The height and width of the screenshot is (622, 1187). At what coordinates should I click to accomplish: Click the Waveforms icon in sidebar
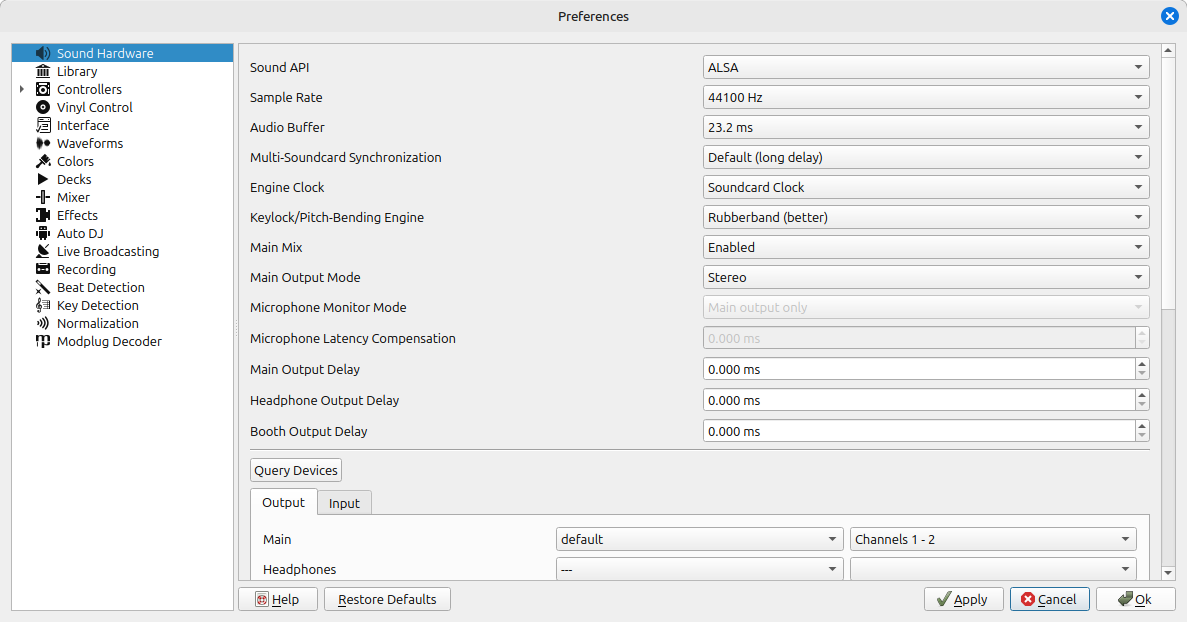point(43,144)
